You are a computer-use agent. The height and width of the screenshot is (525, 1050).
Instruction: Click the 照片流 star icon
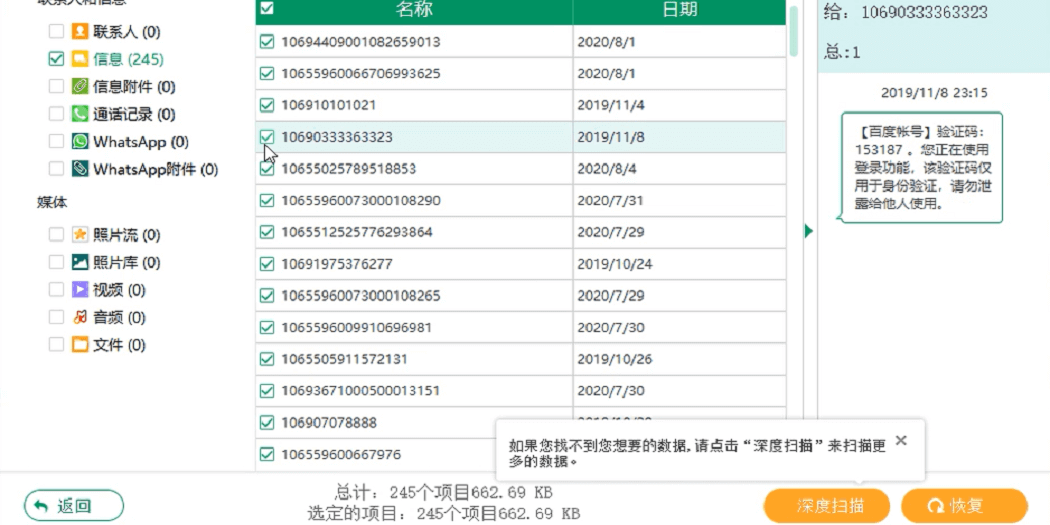pyautogui.click(x=80, y=234)
